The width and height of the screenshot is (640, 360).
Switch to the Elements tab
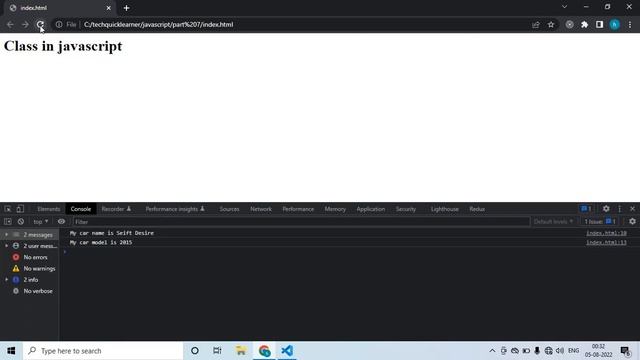(x=49, y=209)
